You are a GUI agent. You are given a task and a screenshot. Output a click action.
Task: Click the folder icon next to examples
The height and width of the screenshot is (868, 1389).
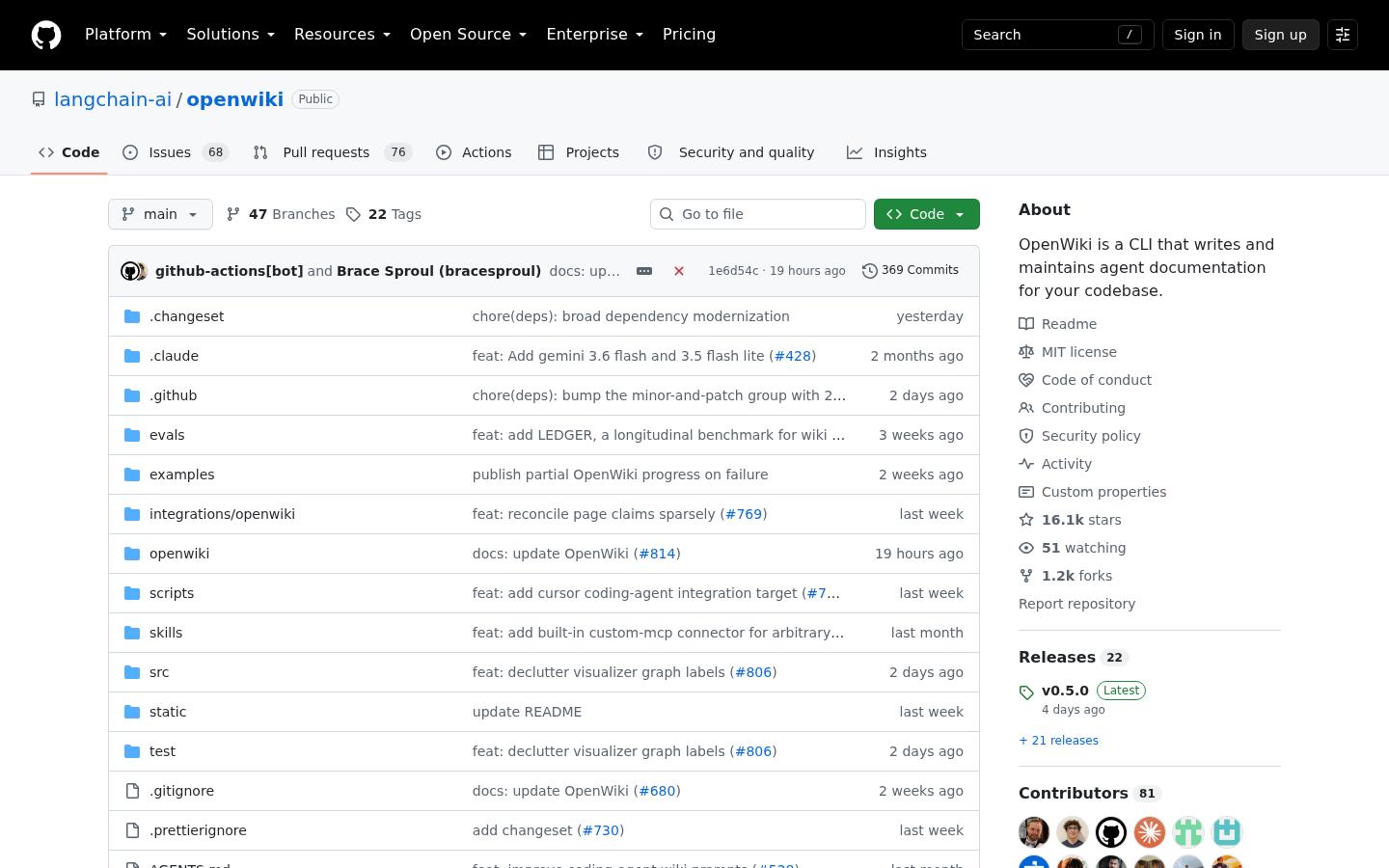click(132, 475)
